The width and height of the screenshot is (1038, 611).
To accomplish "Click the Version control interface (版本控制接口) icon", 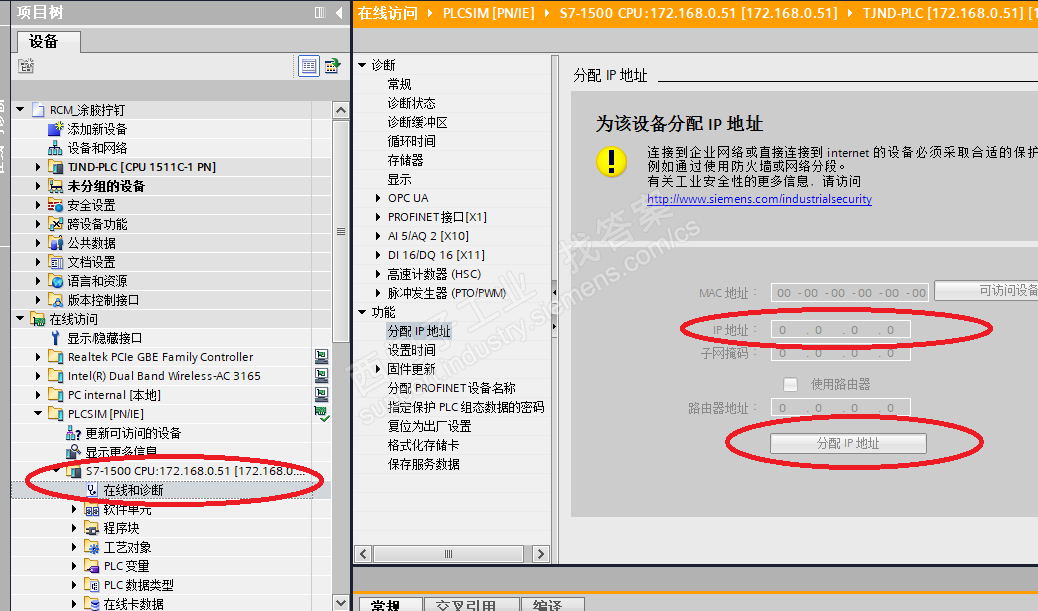I will click(x=56, y=300).
